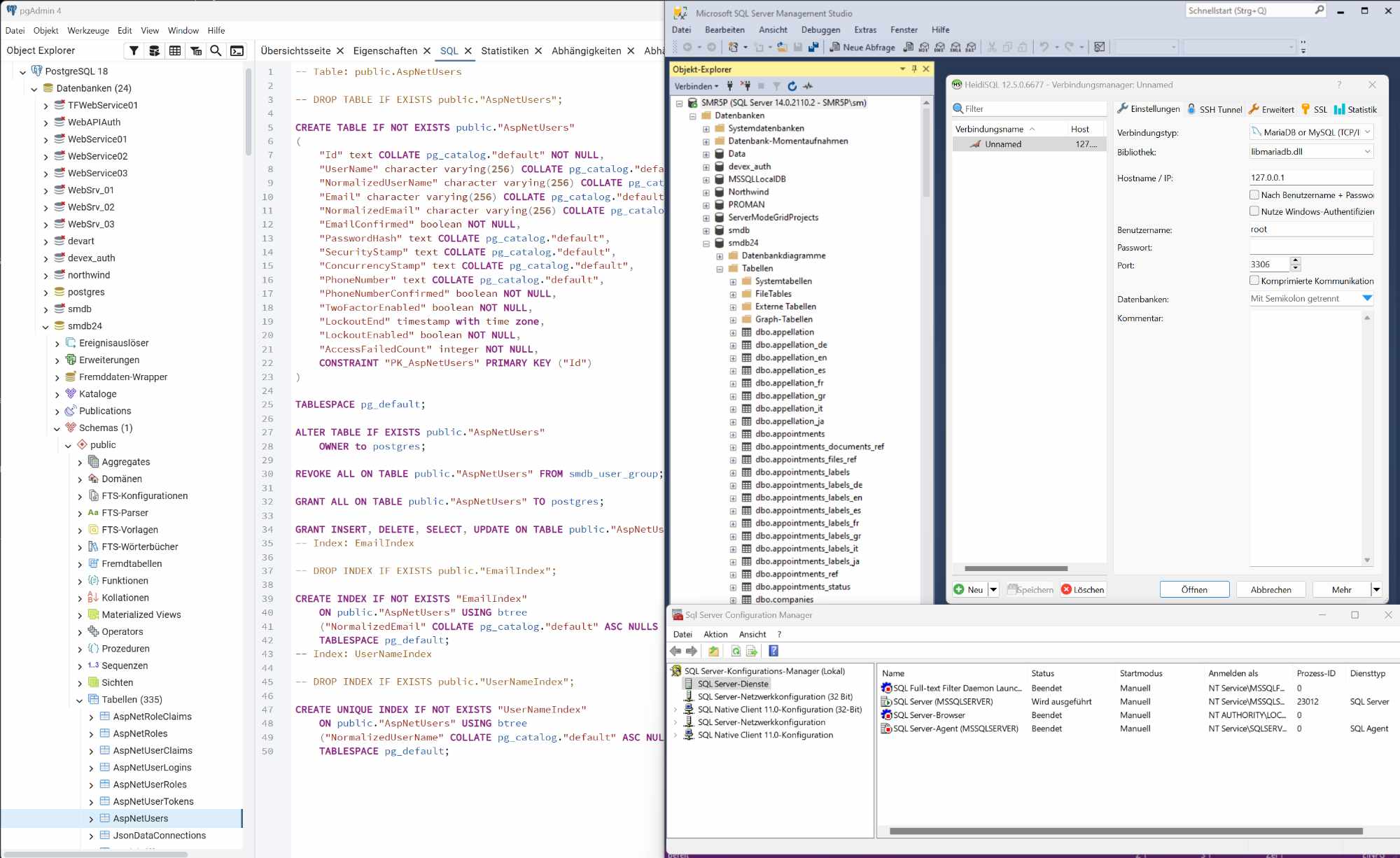Viewport: 1400px width, 858px height.
Task: Click the disconnect plug icon in SSMS Objekt-Explorer
Action: click(x=745, y=86)
